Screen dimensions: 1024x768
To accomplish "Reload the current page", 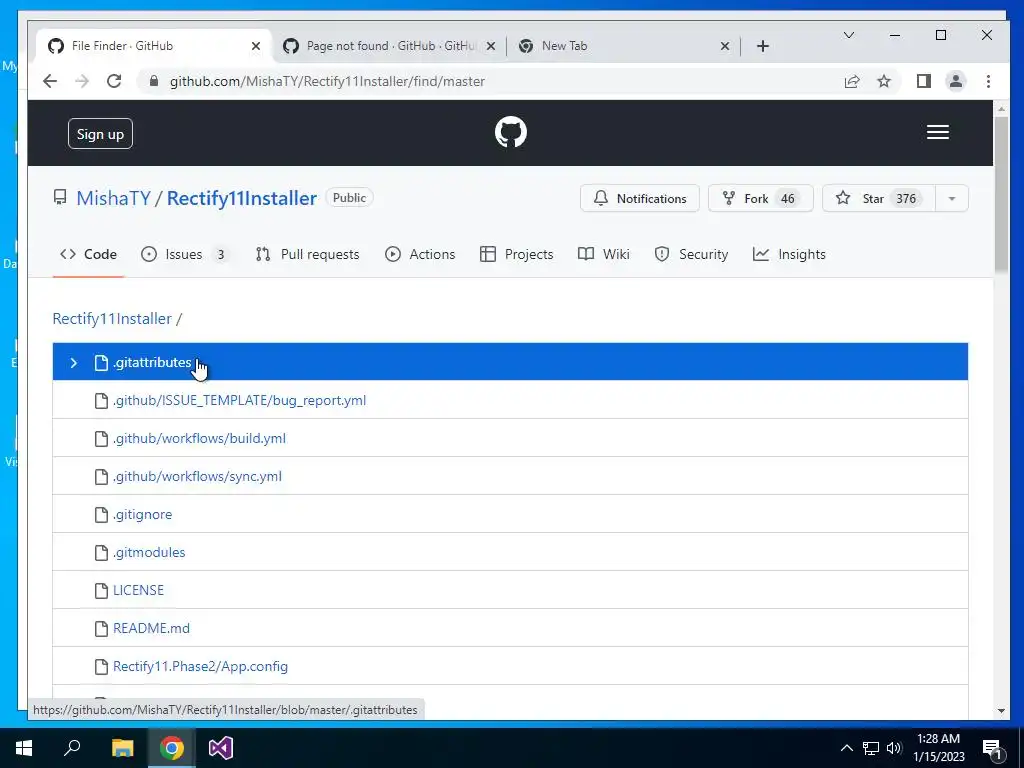I will tap(114, 82).
